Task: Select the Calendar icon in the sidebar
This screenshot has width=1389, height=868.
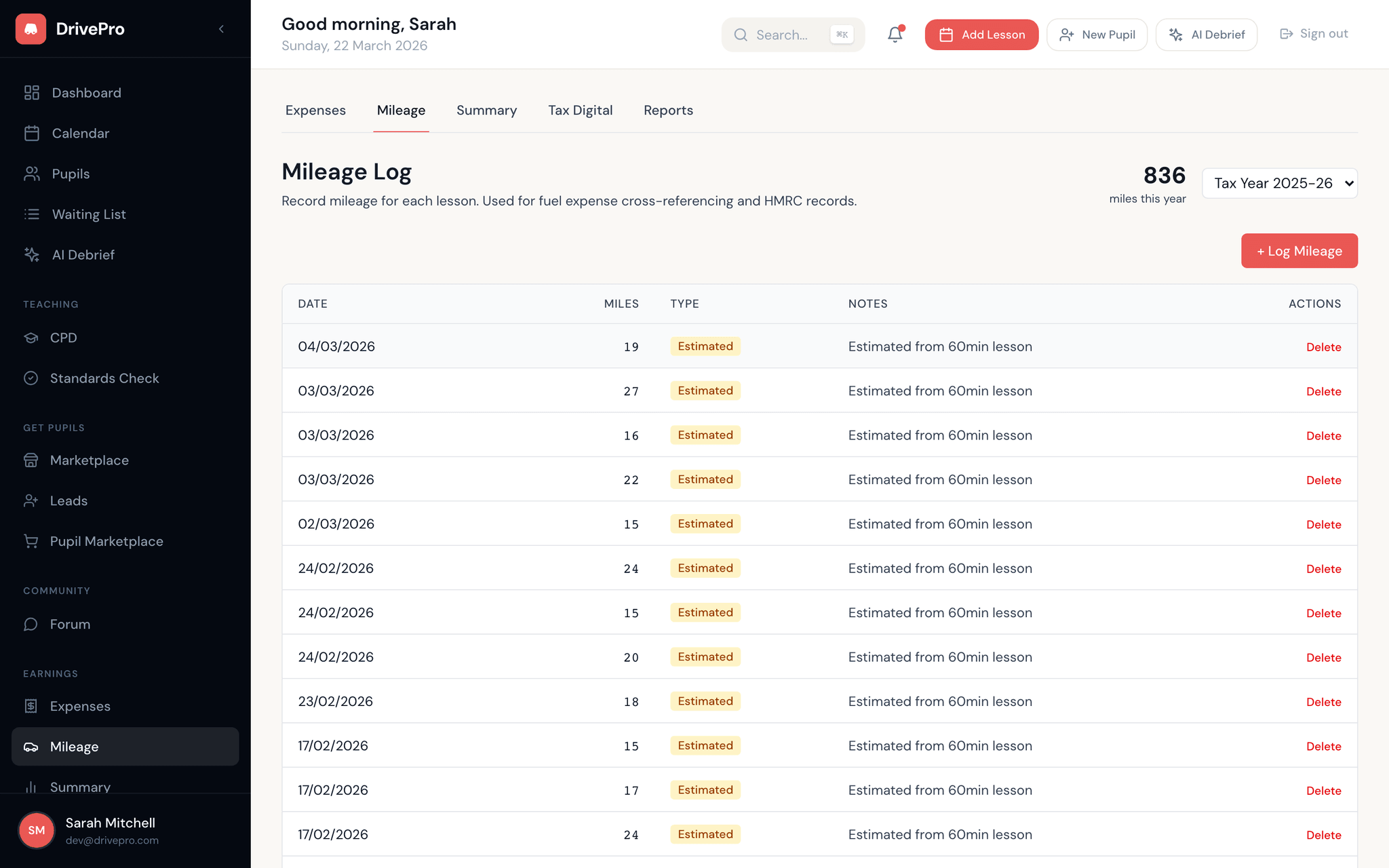Action: tap(31, 133)
